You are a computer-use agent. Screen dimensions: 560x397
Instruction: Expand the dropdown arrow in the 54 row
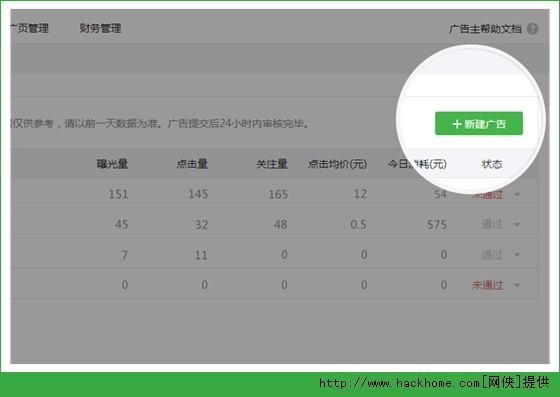517,195
